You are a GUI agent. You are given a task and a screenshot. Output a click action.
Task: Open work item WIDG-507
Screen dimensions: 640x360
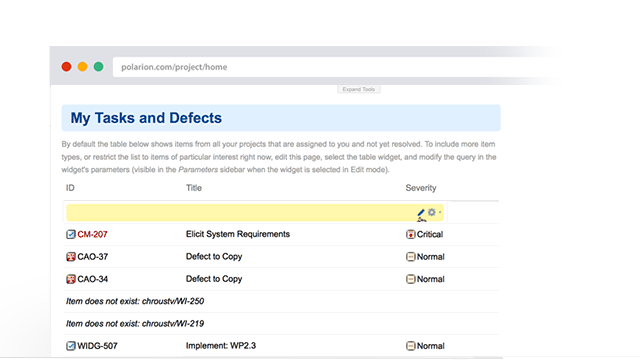click(x=97, y=346)
